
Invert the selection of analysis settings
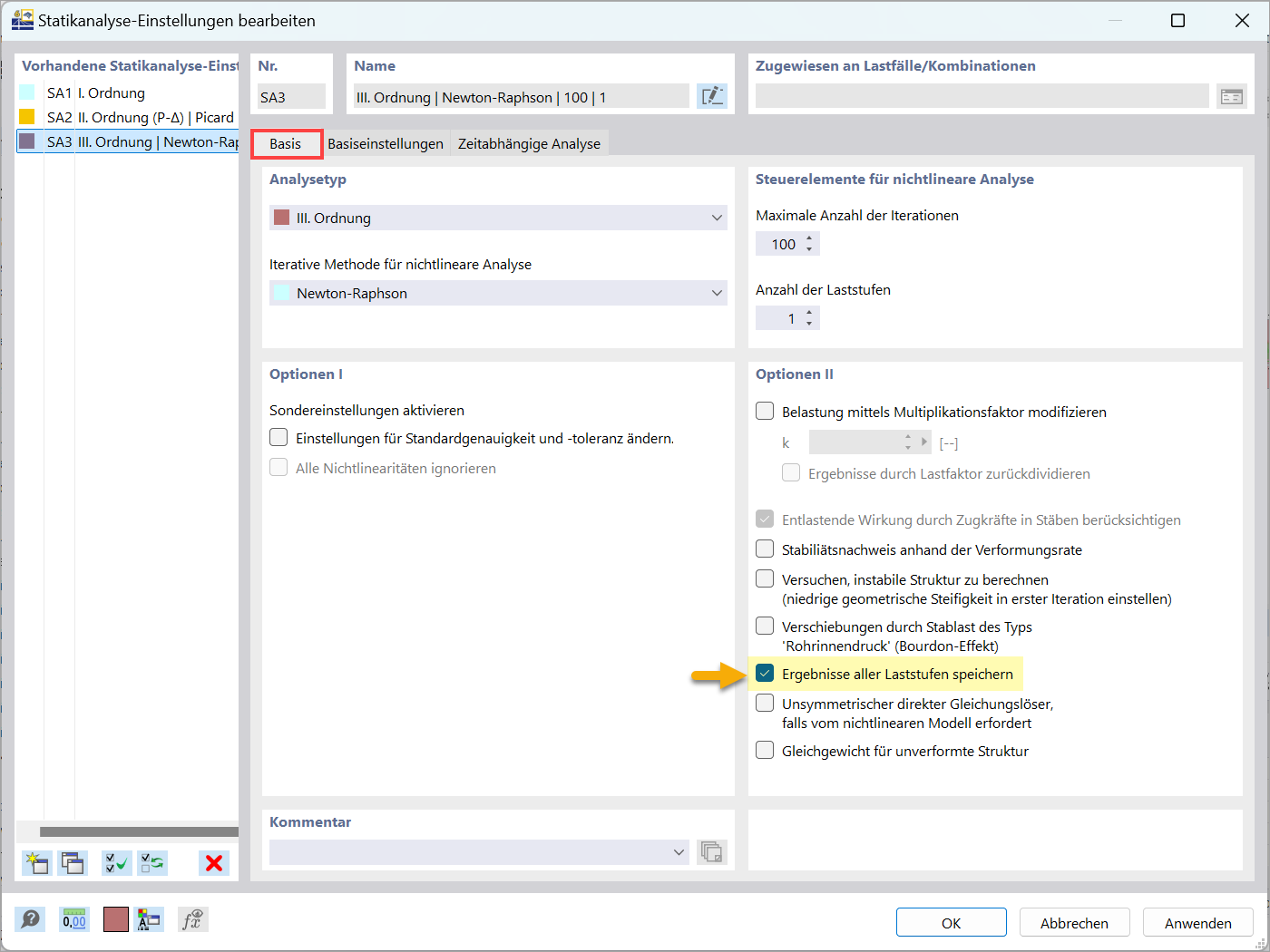tap(152, 862)
